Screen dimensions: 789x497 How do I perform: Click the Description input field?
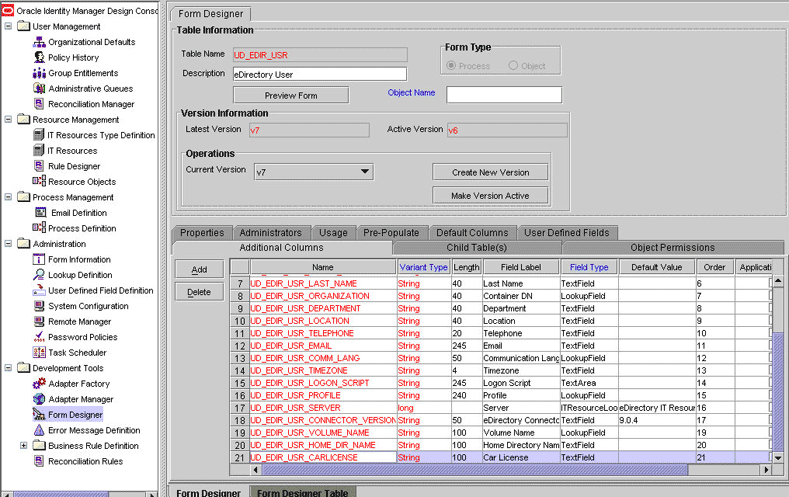[320, 74]
